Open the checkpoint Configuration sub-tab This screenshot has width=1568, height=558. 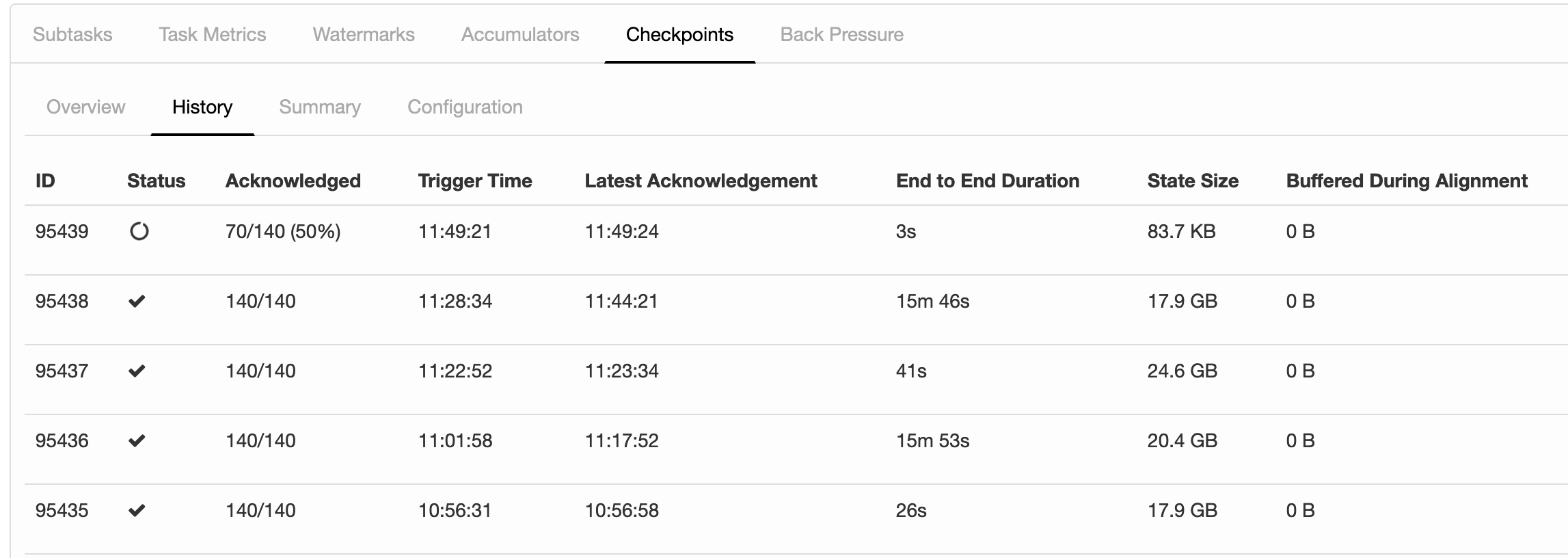point(465,107)
